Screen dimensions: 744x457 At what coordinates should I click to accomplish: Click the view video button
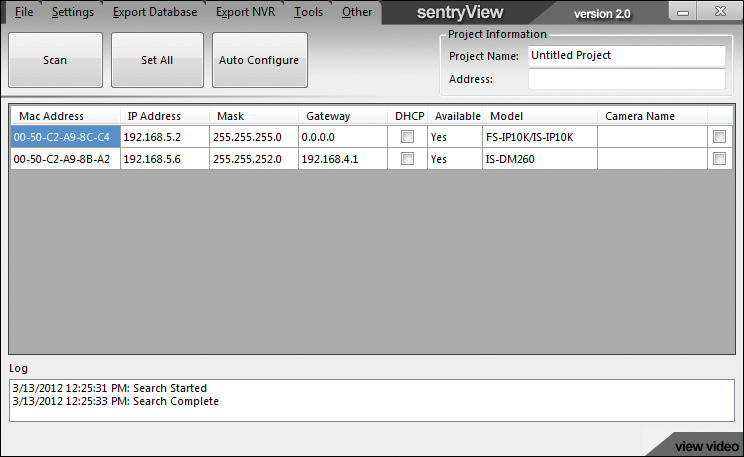tap(707, 447)
